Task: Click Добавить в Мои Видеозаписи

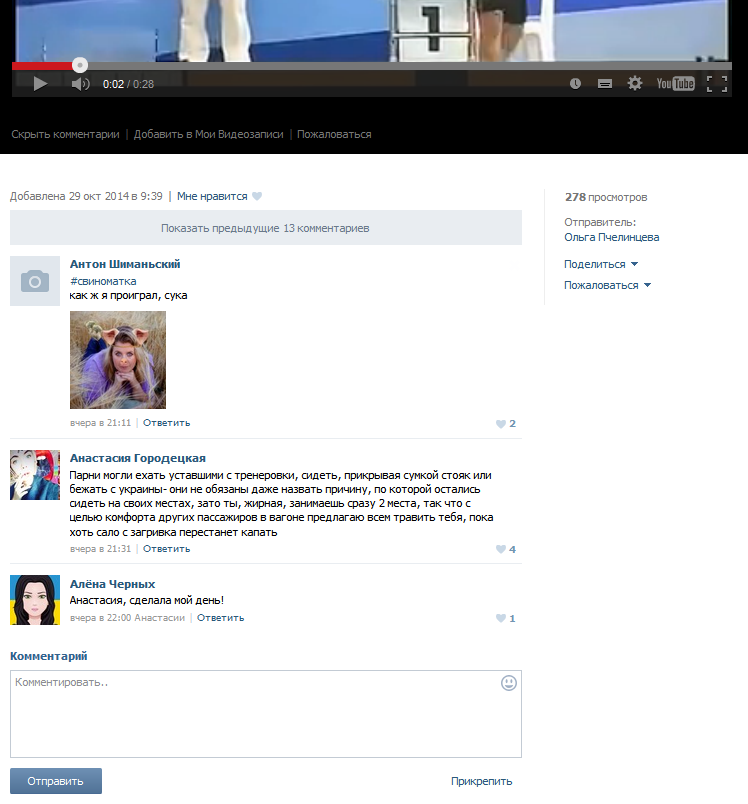Action: pos(209,134)
